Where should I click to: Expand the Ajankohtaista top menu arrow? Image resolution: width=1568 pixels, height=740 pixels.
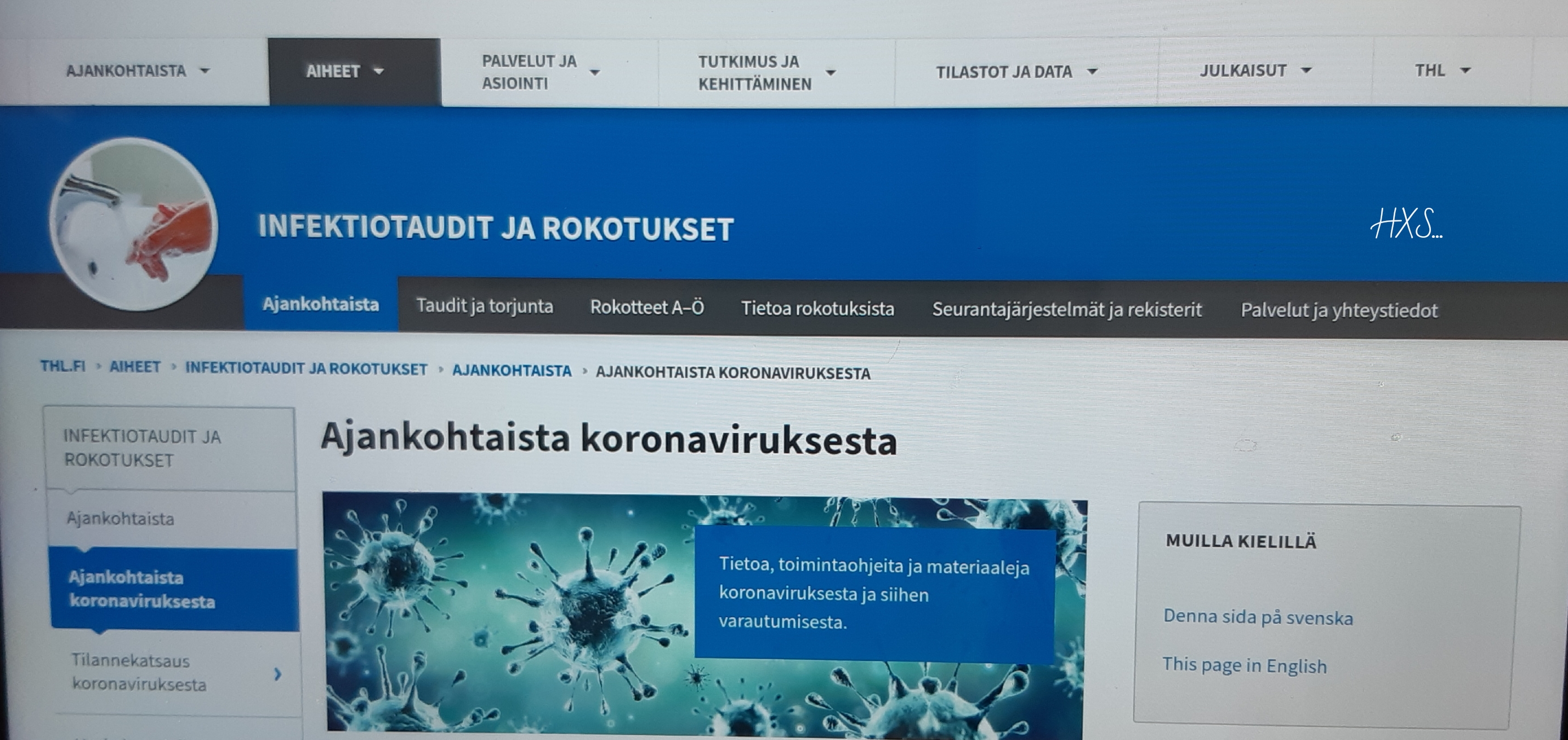(x=205, y=71)
